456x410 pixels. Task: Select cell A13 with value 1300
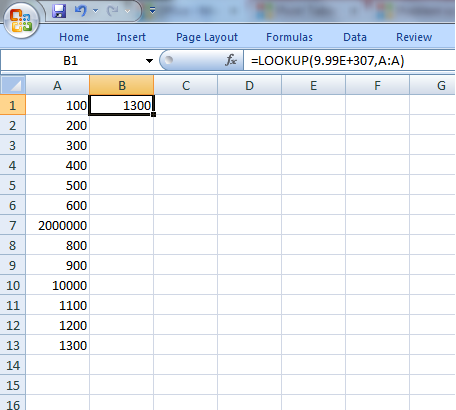[x=57, y=345]
